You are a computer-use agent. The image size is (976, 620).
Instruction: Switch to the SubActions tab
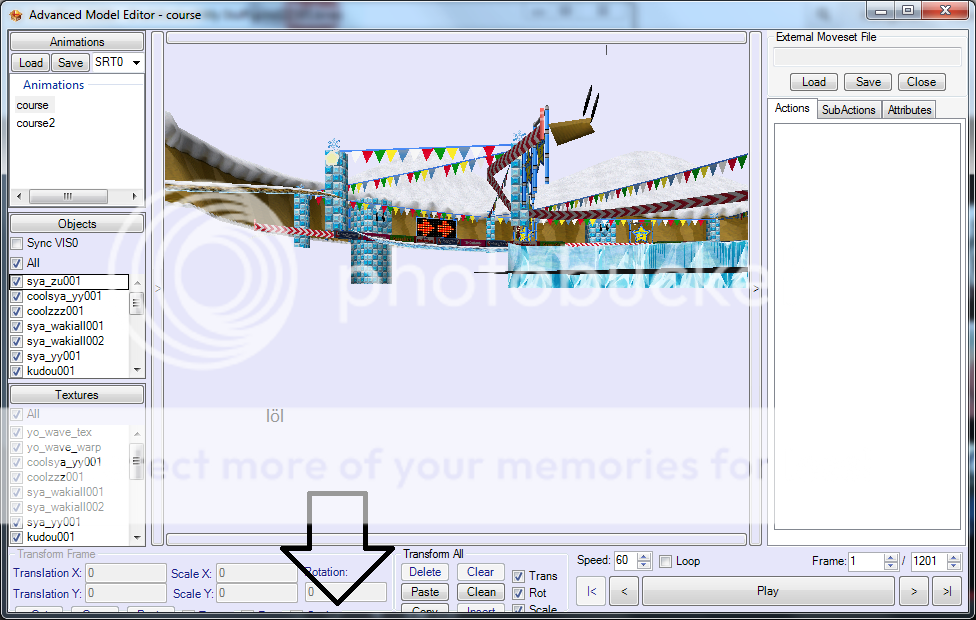(848, 110)
